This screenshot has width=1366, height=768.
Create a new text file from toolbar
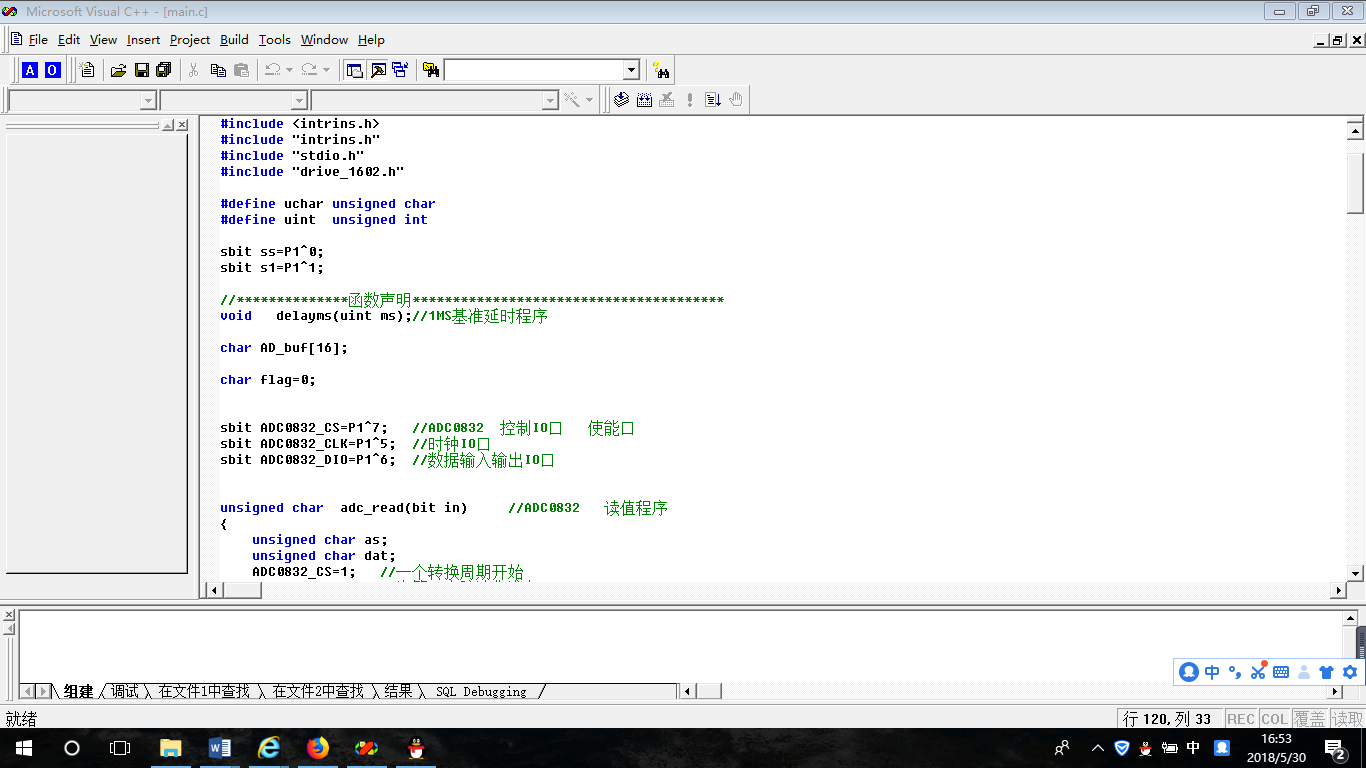[88, 70]
